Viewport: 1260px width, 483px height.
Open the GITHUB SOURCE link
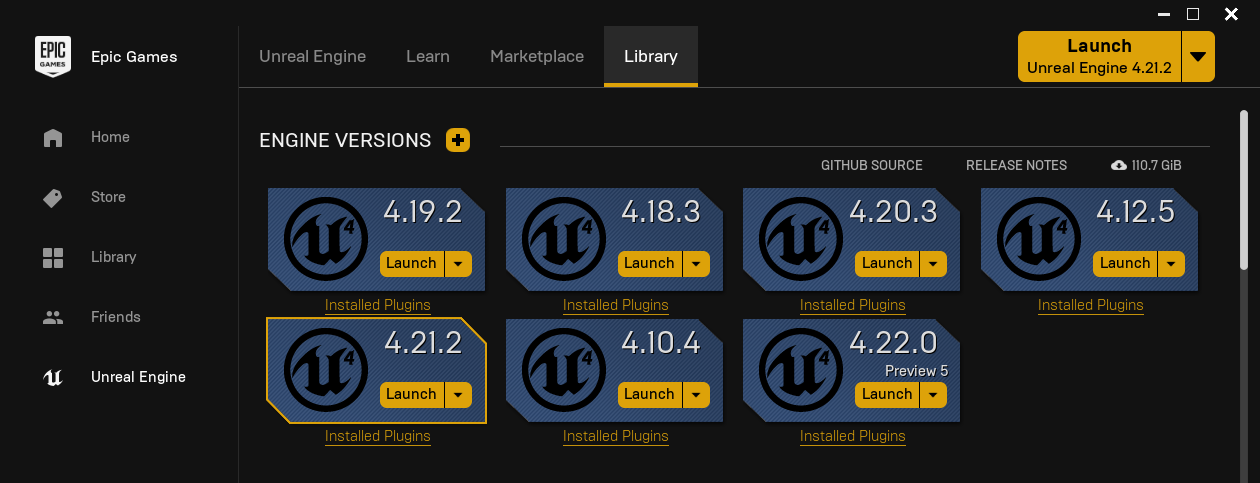point(872,165)
